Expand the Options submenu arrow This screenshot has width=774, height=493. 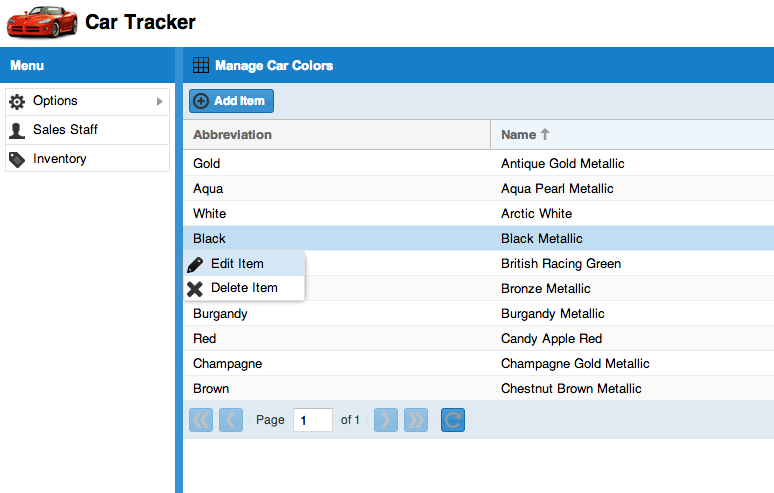[x=159, y=101]
